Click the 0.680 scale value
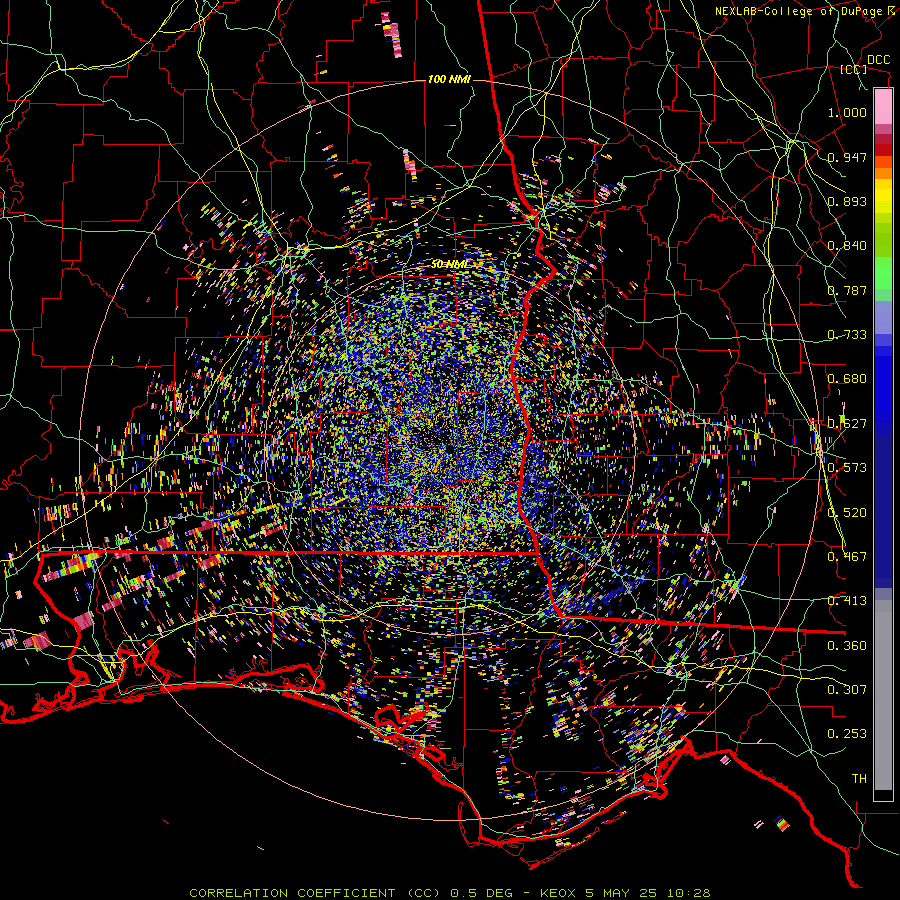 pyautogui.click(x=847, y=379)
